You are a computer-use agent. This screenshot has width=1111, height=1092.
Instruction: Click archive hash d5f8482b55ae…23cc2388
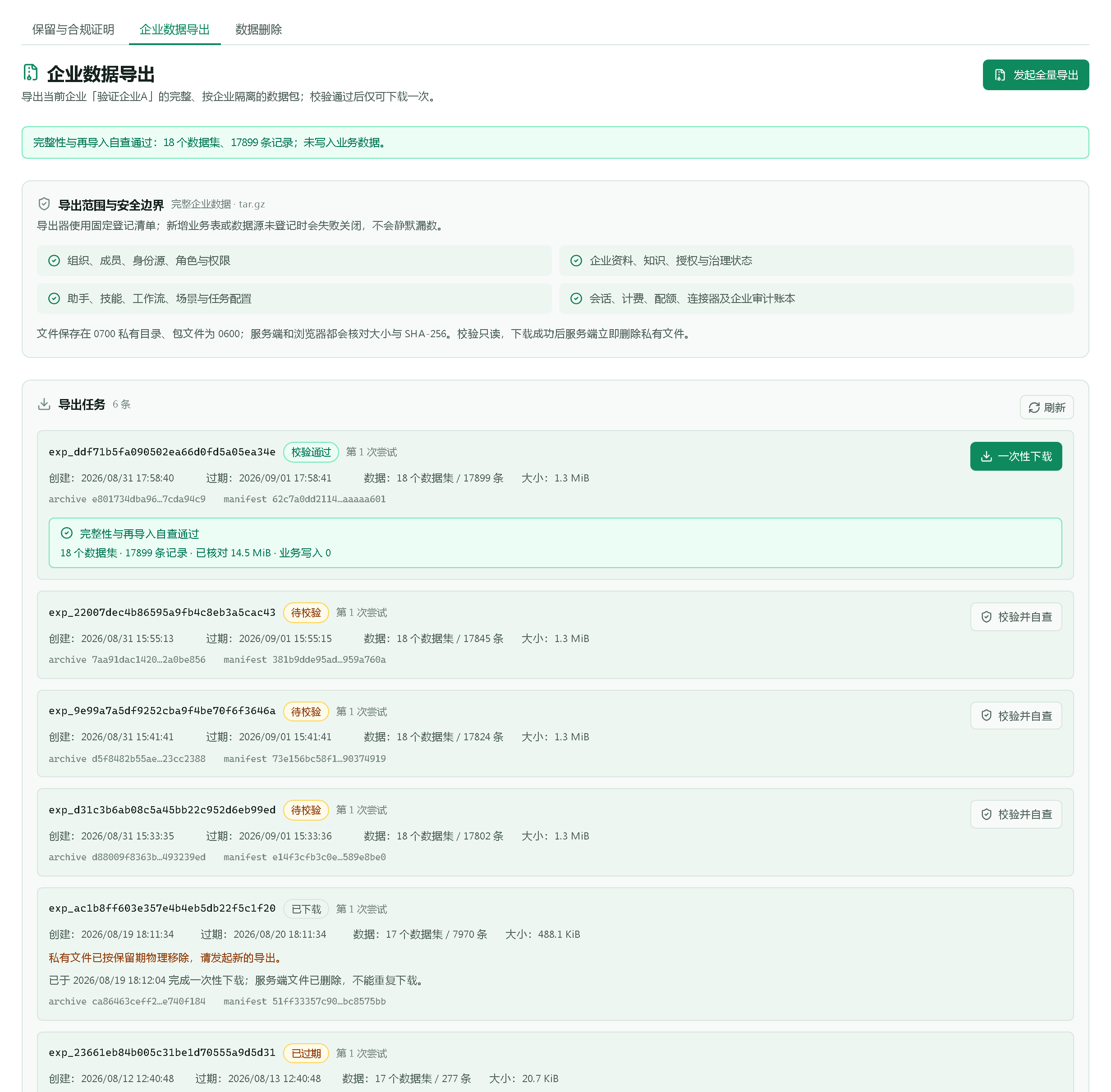click(x=148, y=759)
